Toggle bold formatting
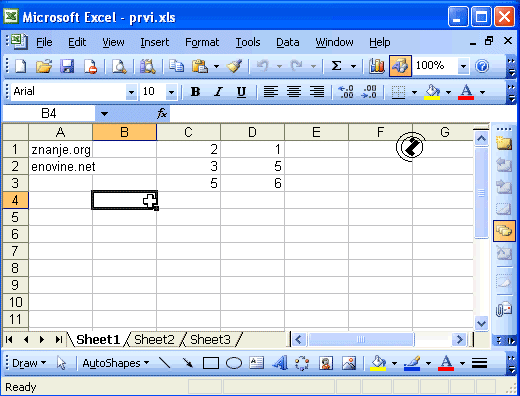 pos(196,91)
